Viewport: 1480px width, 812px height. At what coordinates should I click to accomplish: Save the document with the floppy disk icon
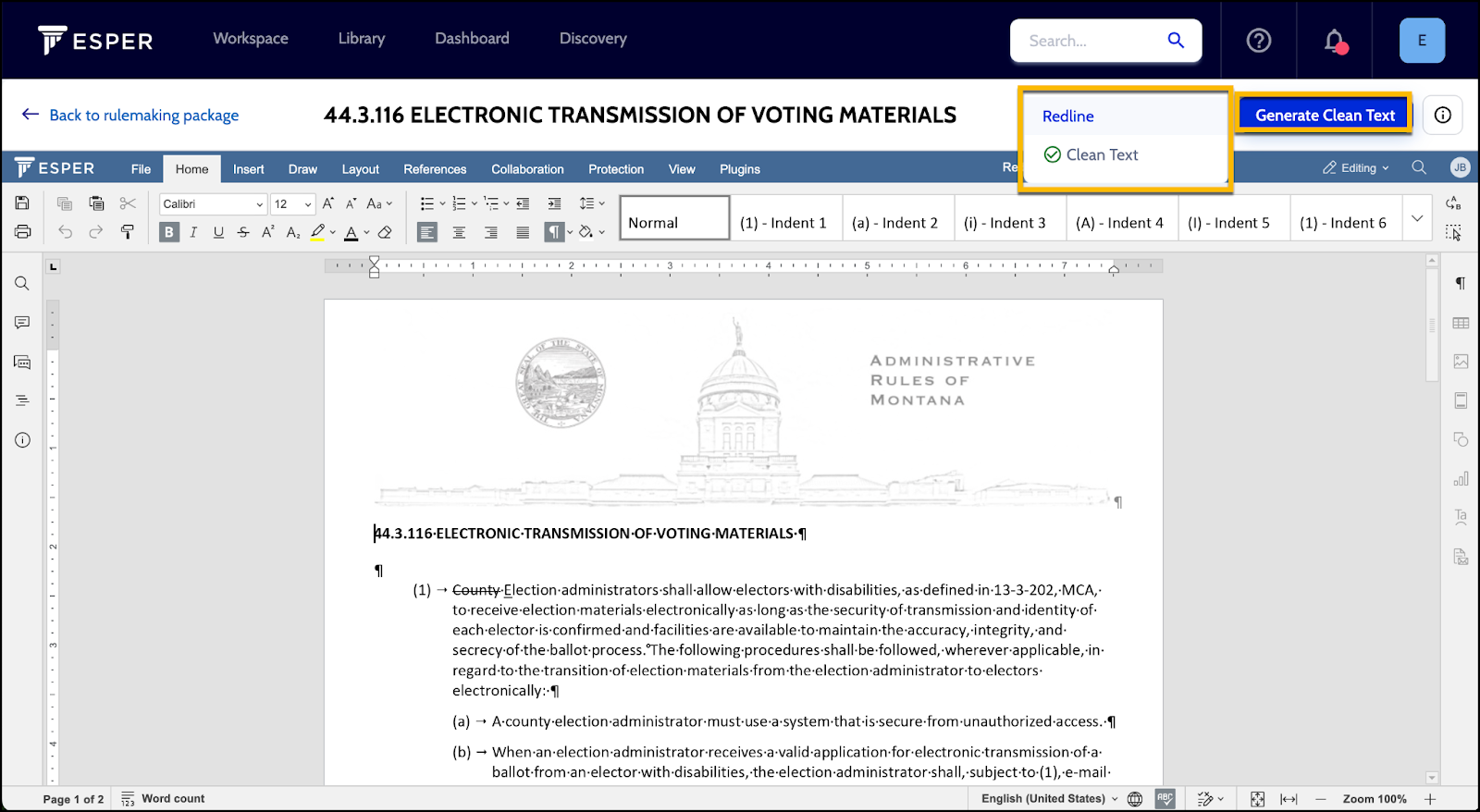click(22, 203)
